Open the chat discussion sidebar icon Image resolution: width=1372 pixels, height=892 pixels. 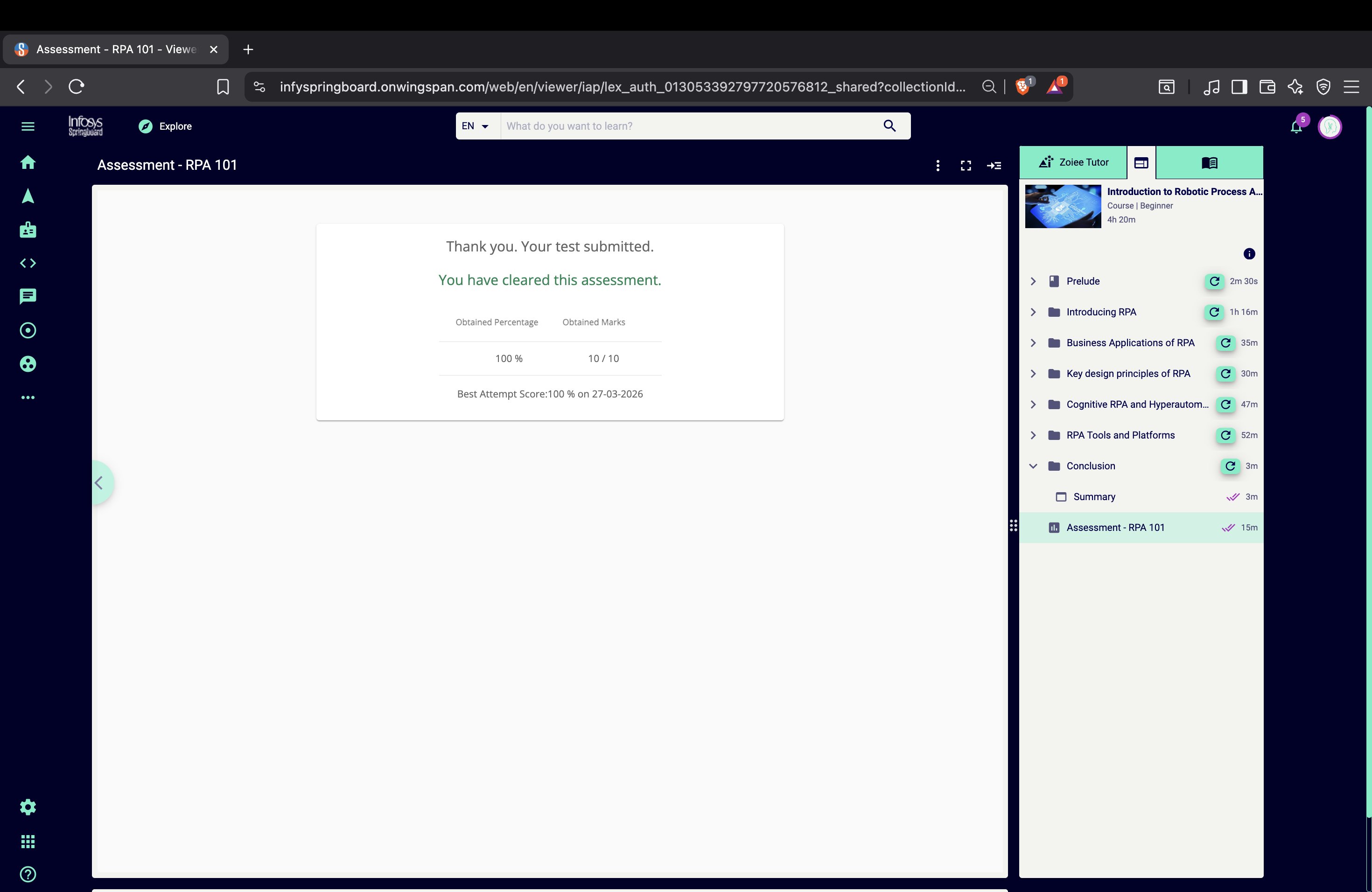[28, 296]
